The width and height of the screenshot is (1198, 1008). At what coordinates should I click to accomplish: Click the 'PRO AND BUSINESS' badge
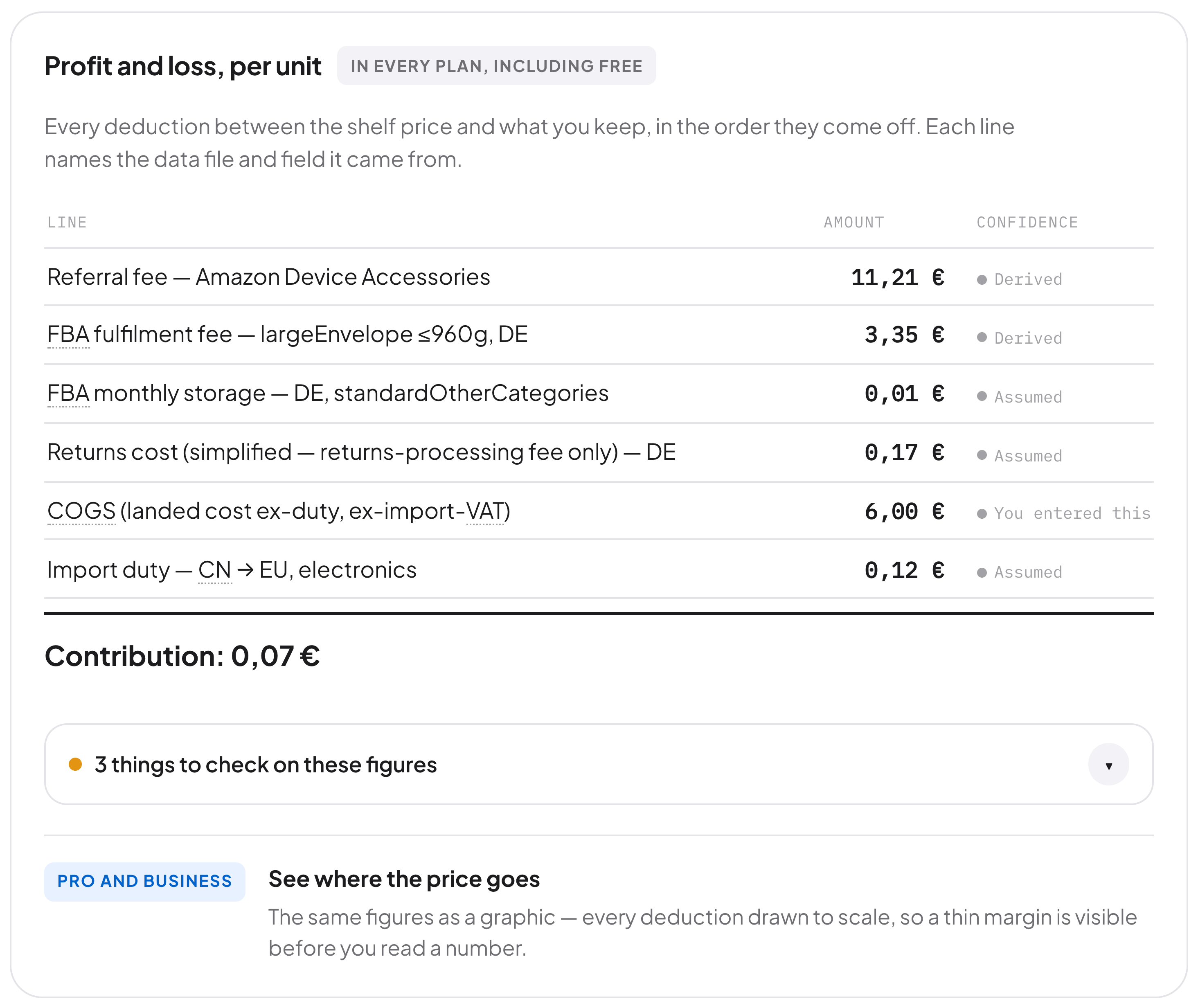[x=144, y=881]
